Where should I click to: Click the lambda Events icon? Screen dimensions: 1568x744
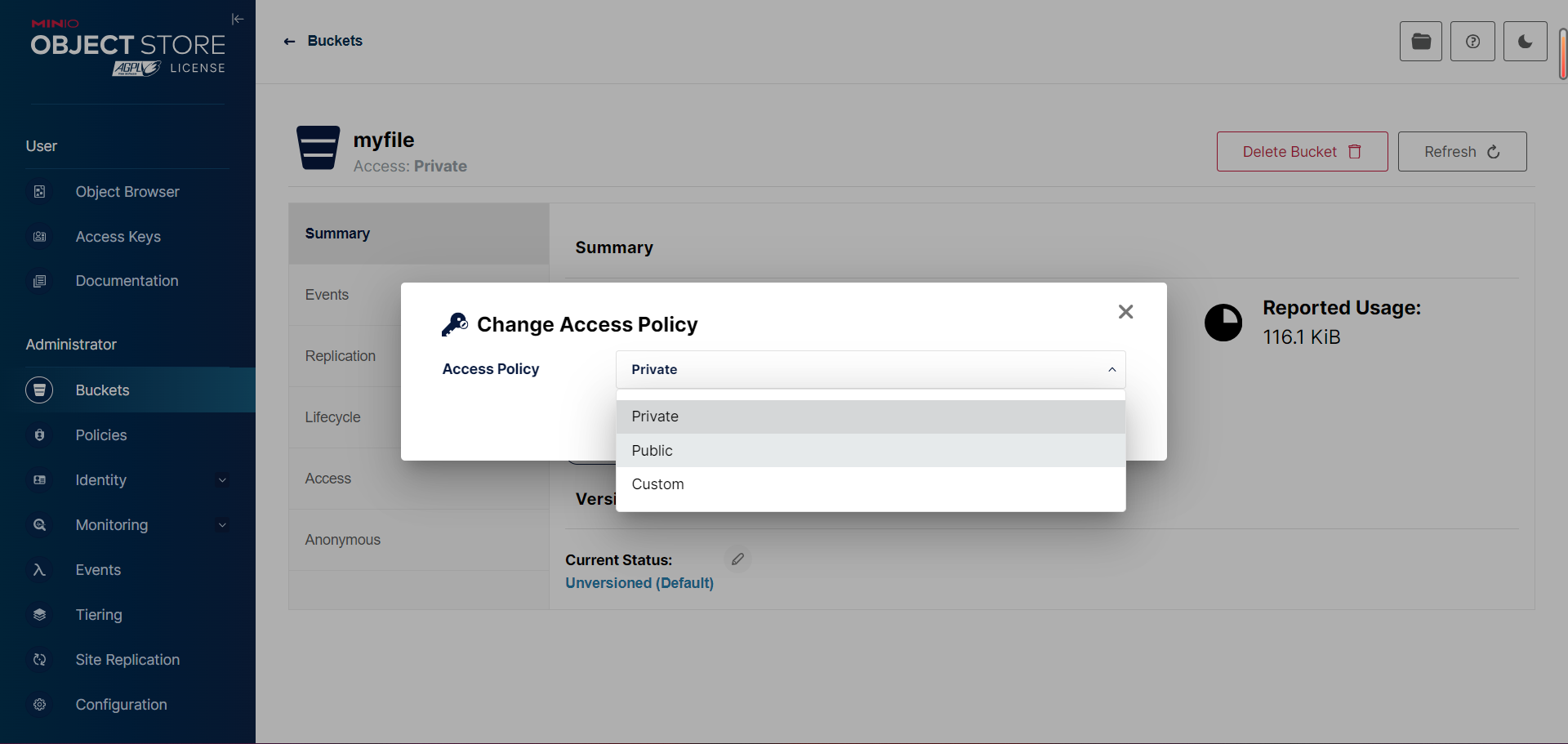[x=39, y=570]
